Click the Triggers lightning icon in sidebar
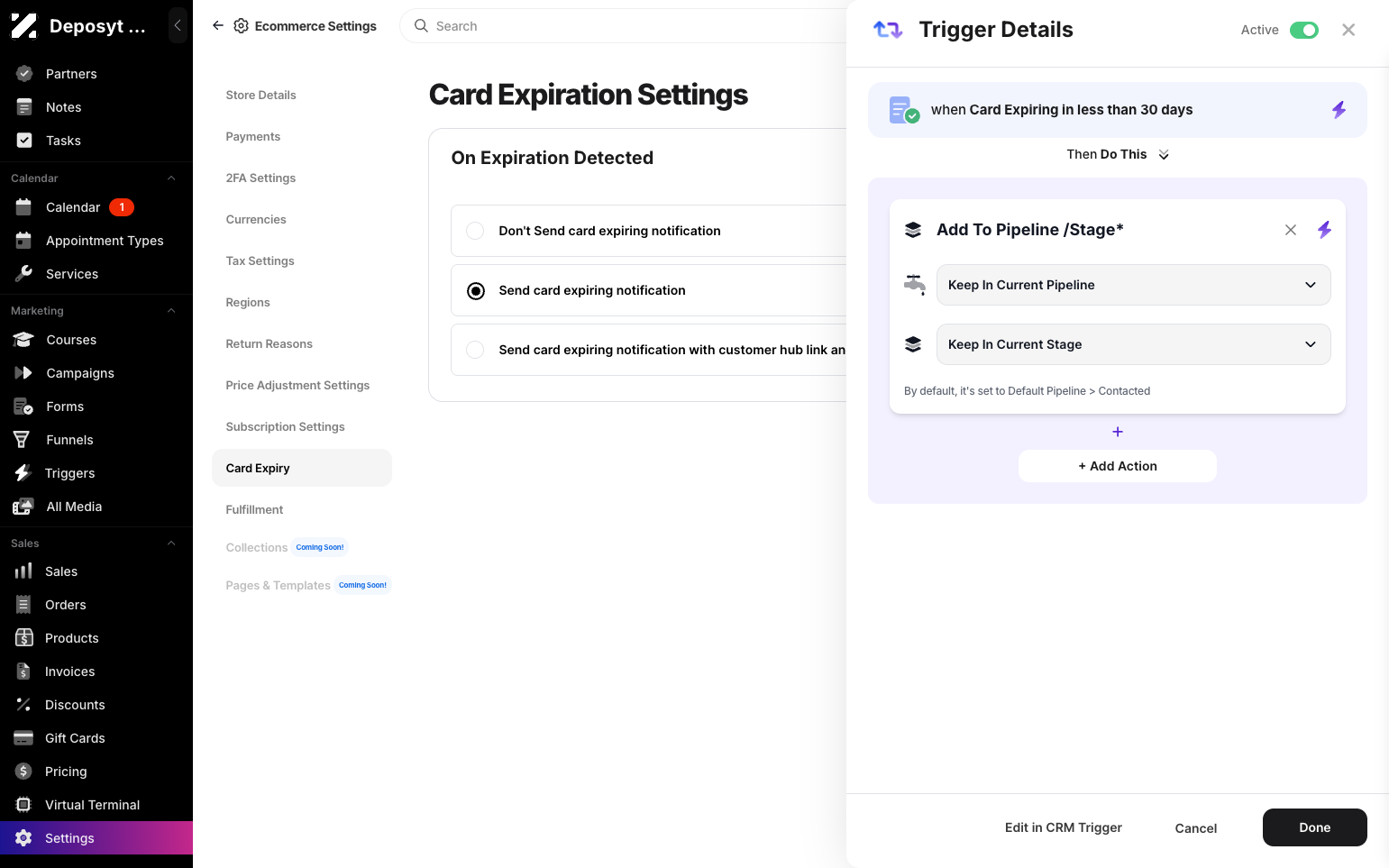Screen dimensions: 1389x868 click(23, 473)
